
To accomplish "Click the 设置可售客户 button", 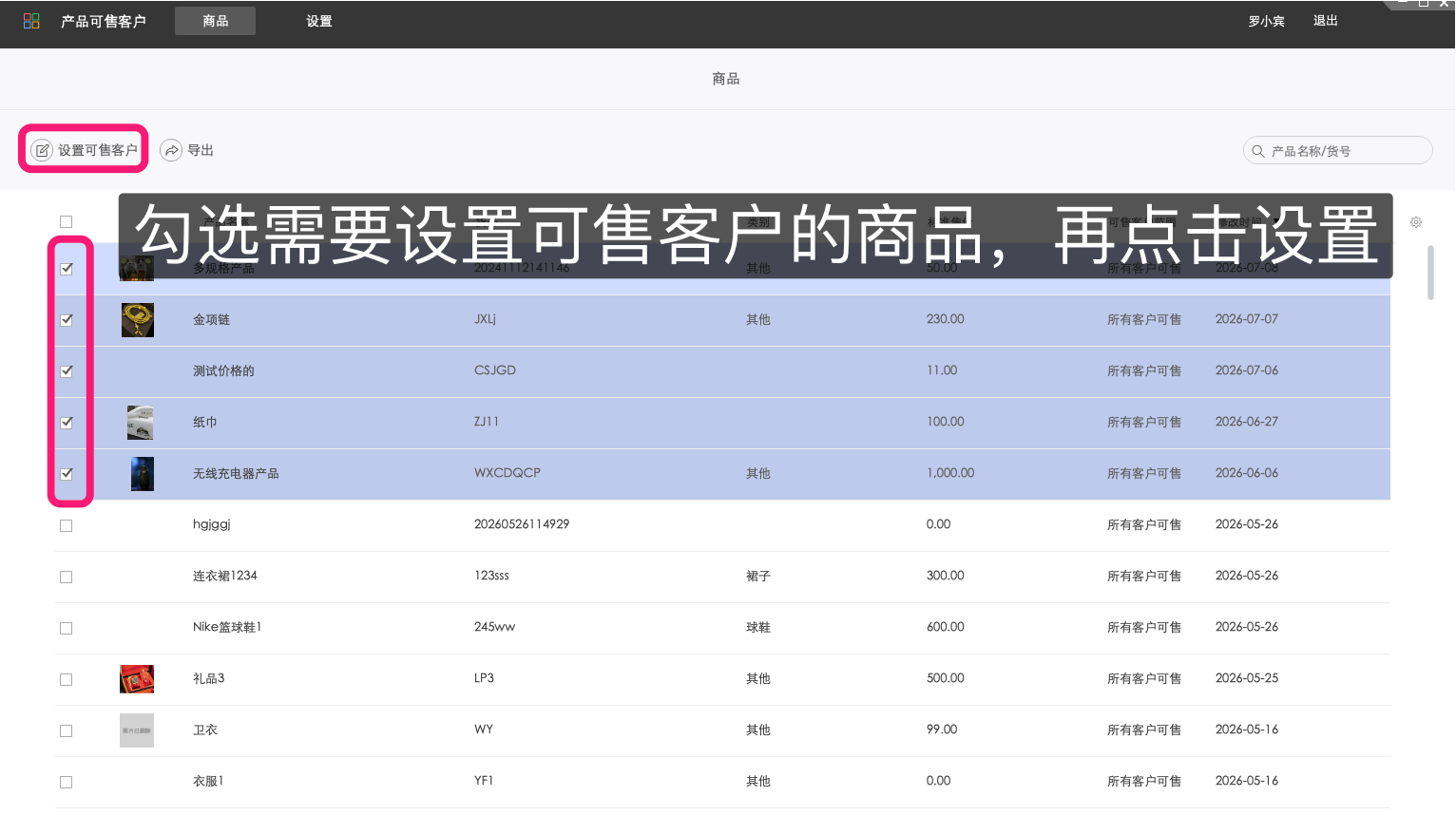I will click(x=84, y=150).
